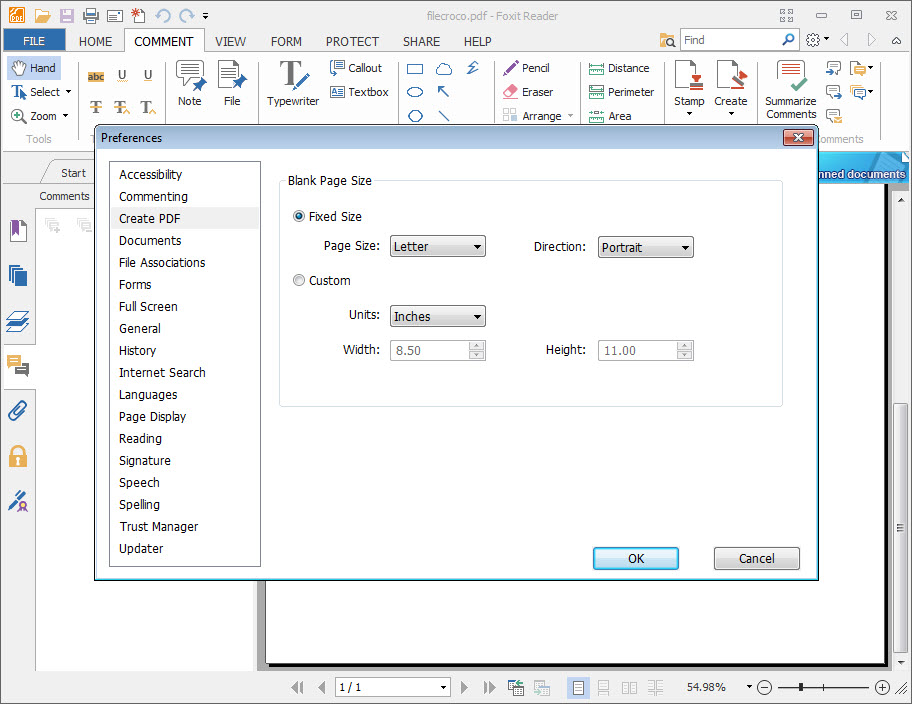
Task: Open the Direction dropdown
Action: point(646,247)
